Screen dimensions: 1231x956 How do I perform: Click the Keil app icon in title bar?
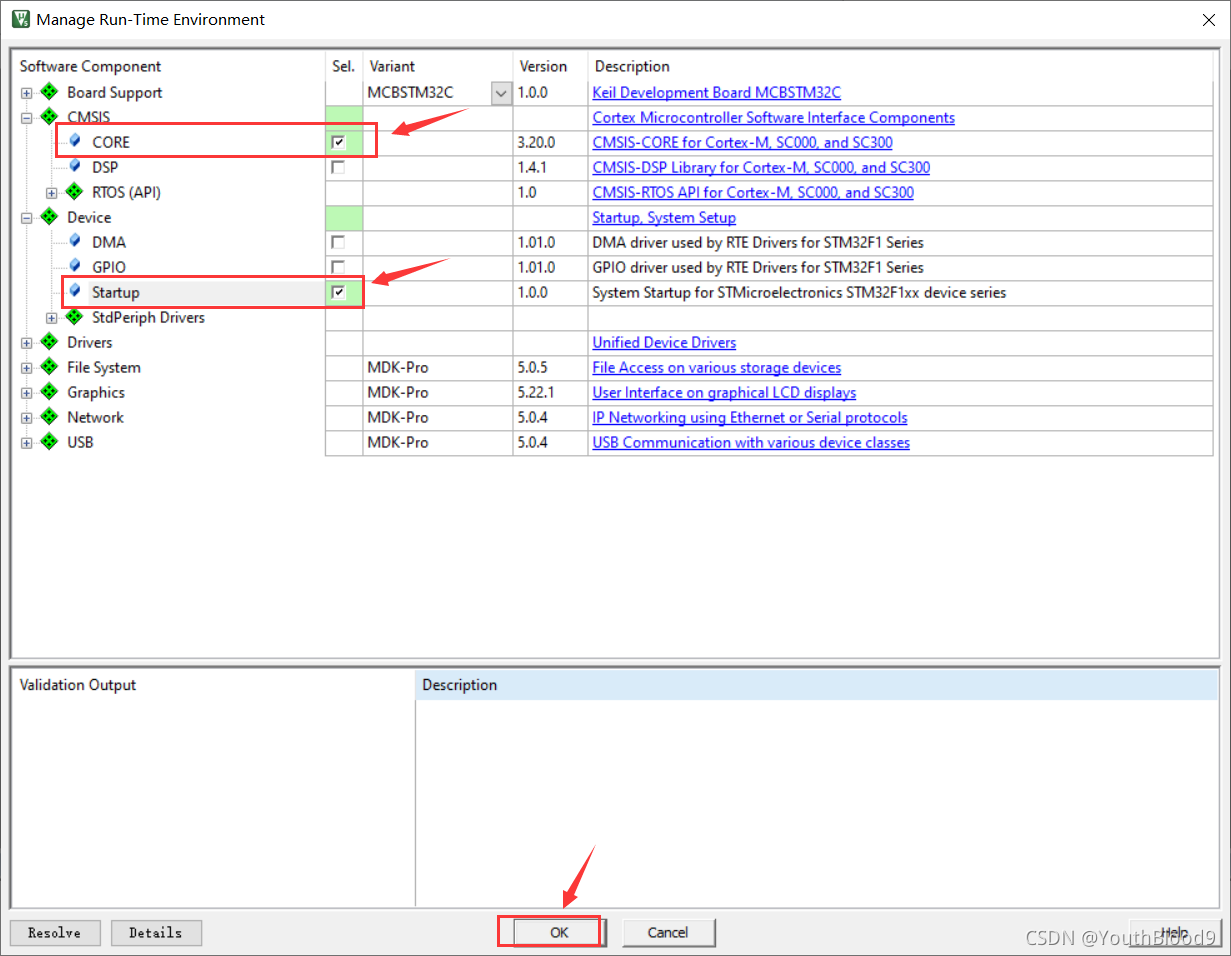click(x=20, y=19)
